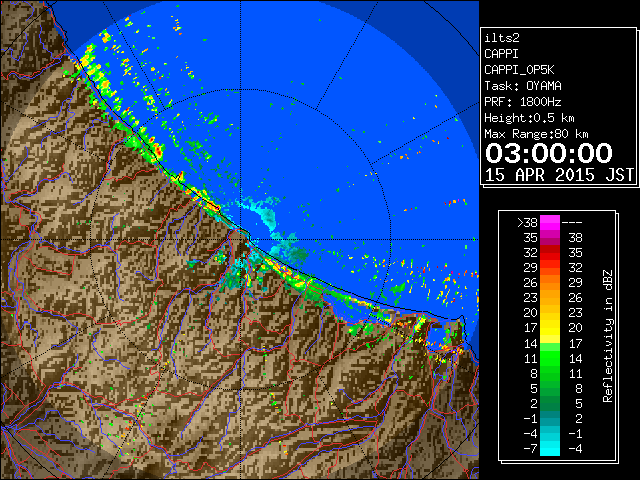Viewport: 640px width, 480px height.
Task: Select the 'Task: OYAMA' line
Action: (x=523, y=86)
